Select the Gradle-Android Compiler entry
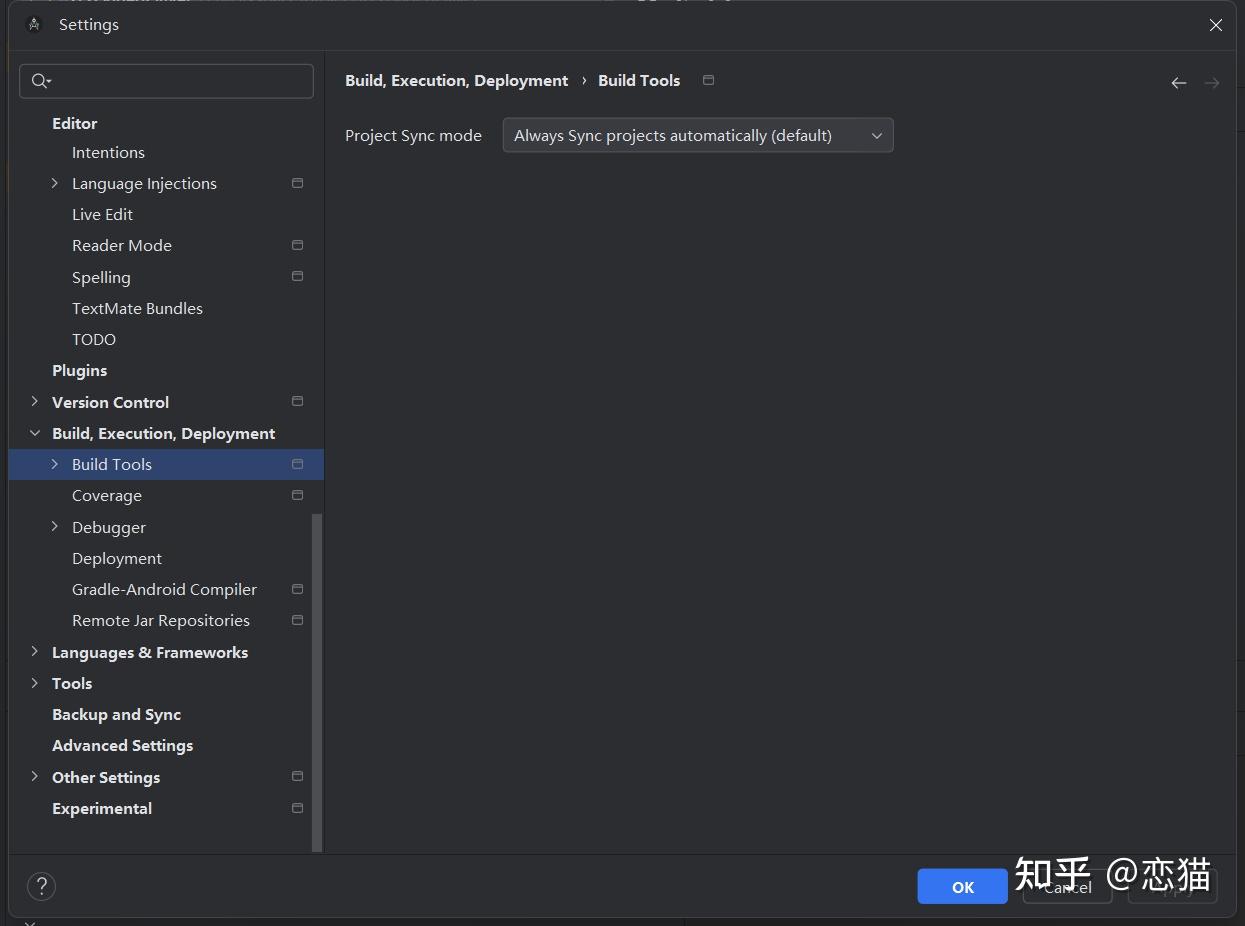Viewport: 1245px width, 926px height. (164, 589)
